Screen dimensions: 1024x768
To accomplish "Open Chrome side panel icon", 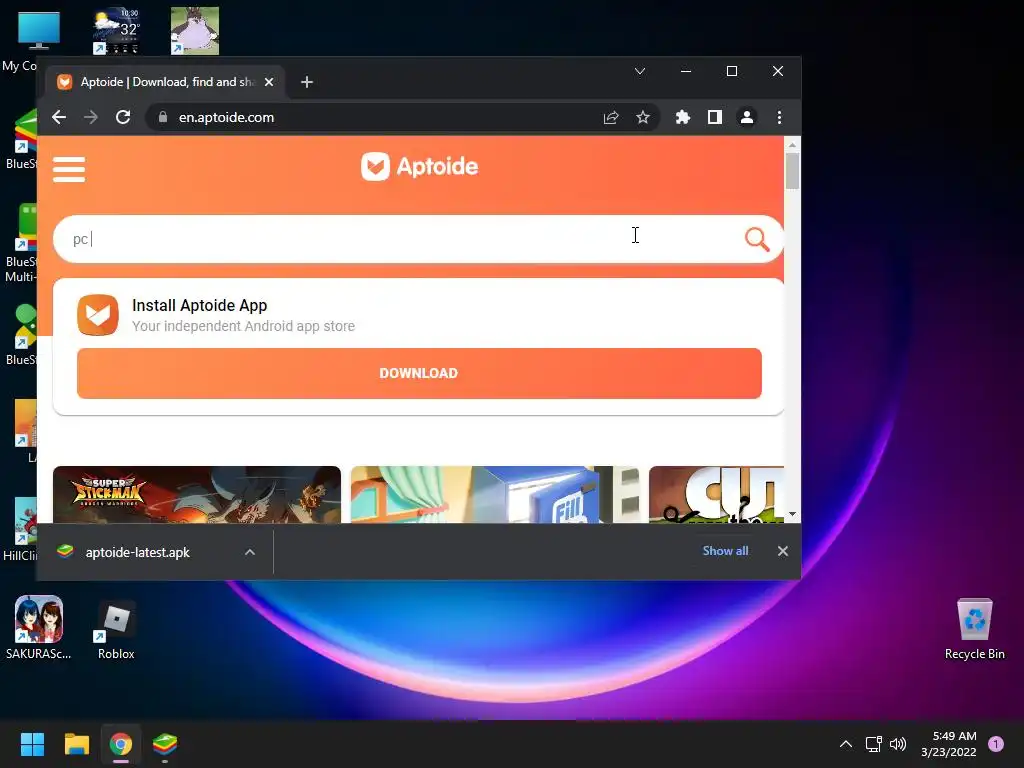I will pos(714,117).
